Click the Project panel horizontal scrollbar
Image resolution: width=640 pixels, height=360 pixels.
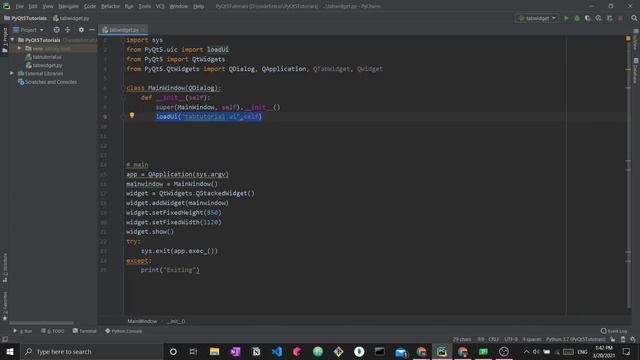click(x=41, y=323)
